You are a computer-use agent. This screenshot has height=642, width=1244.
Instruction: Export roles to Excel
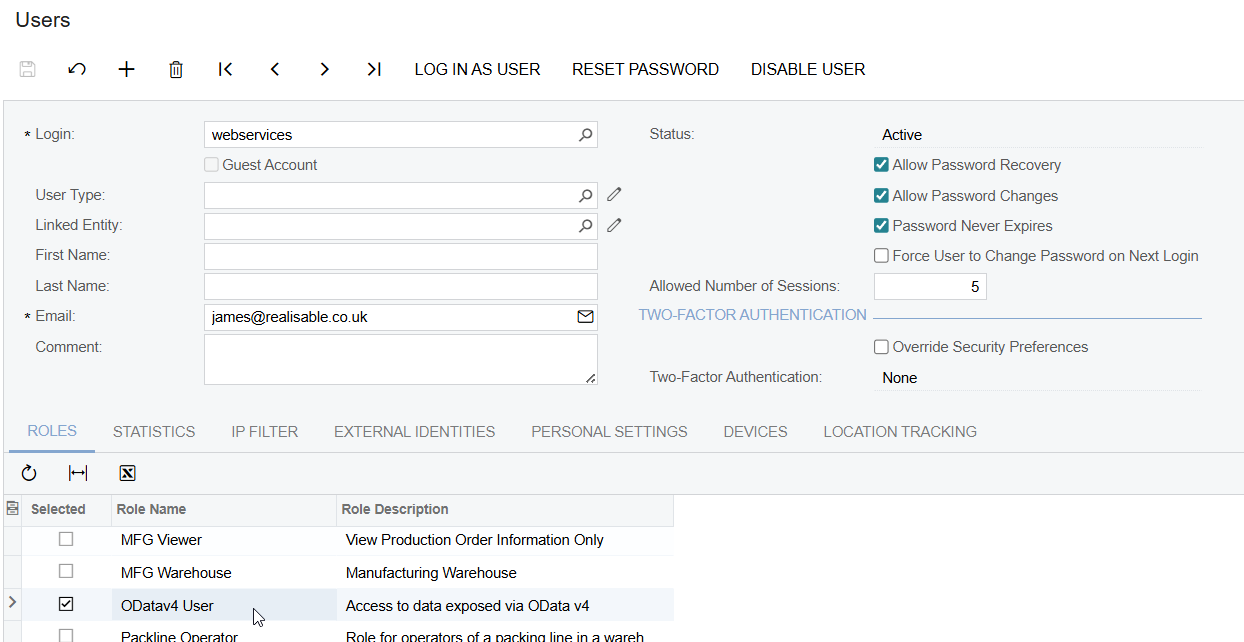pos(127,473)
